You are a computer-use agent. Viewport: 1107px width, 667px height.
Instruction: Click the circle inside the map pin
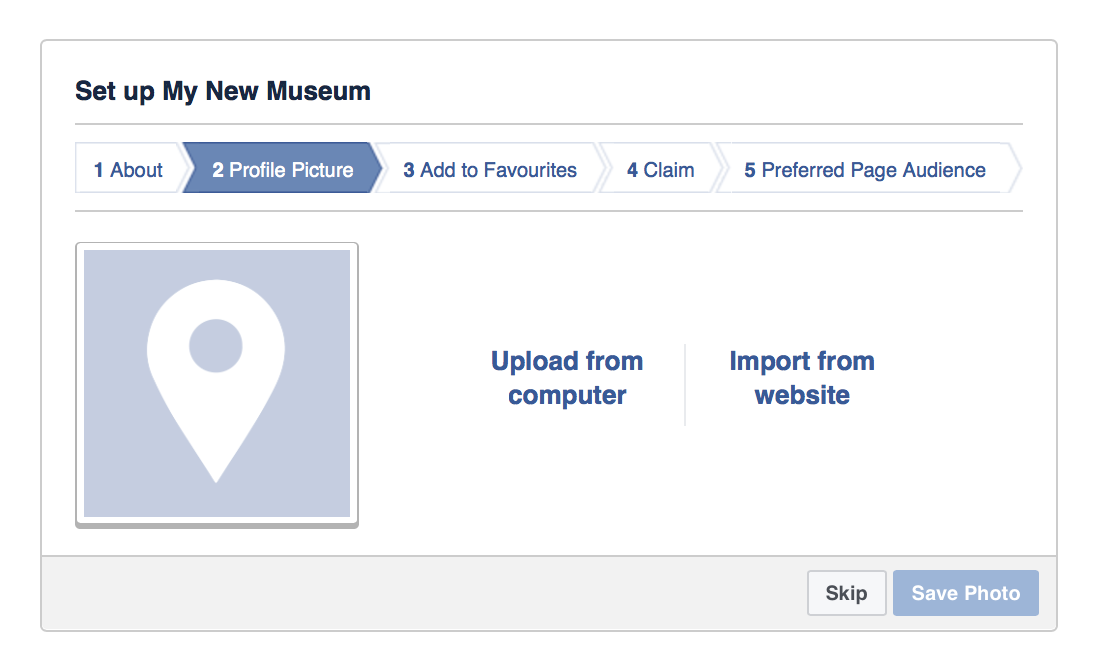click(216, 346)
